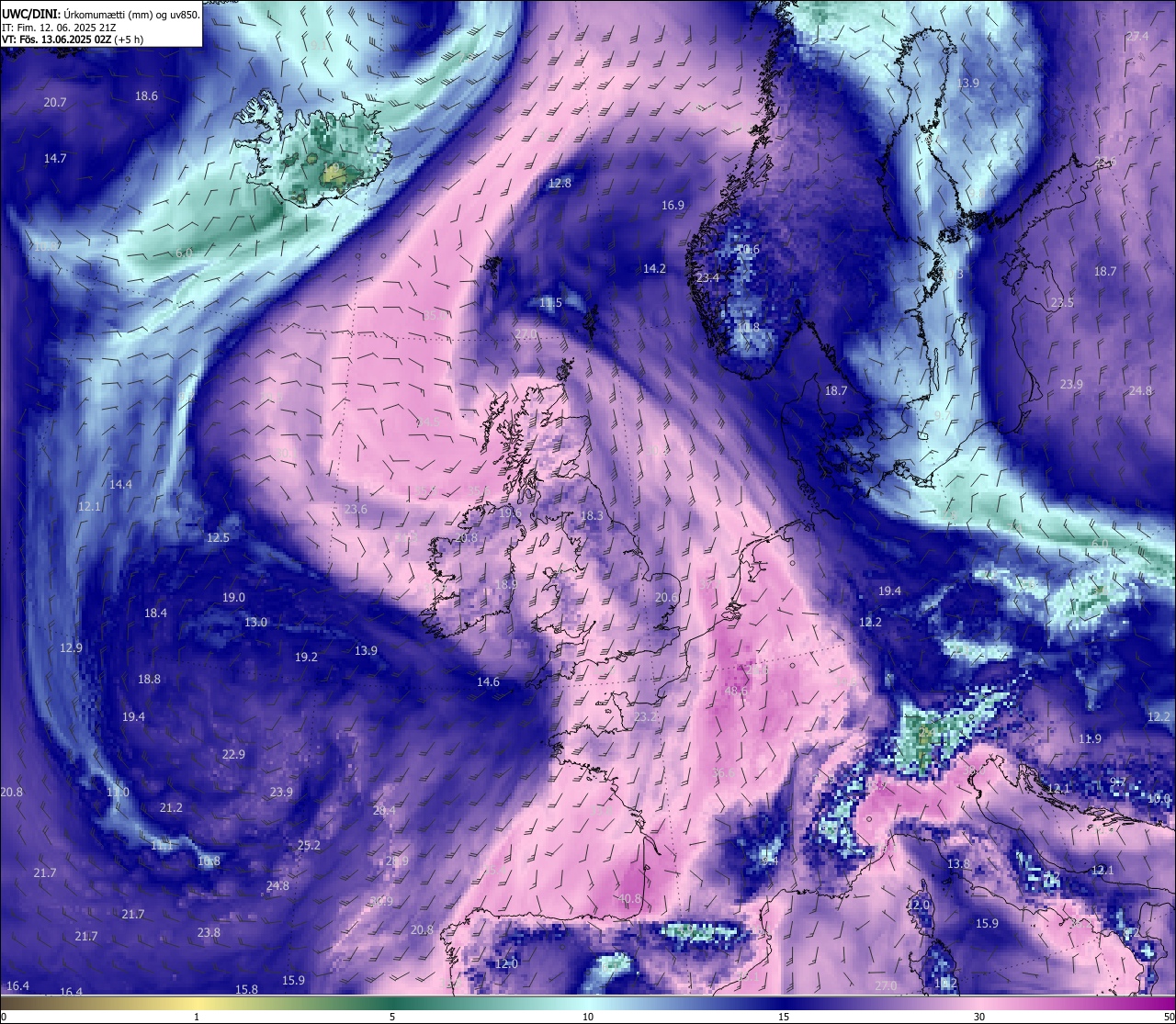Click the colorbar tick label 1
1176x1024 pixels.
coord(197,1017)
